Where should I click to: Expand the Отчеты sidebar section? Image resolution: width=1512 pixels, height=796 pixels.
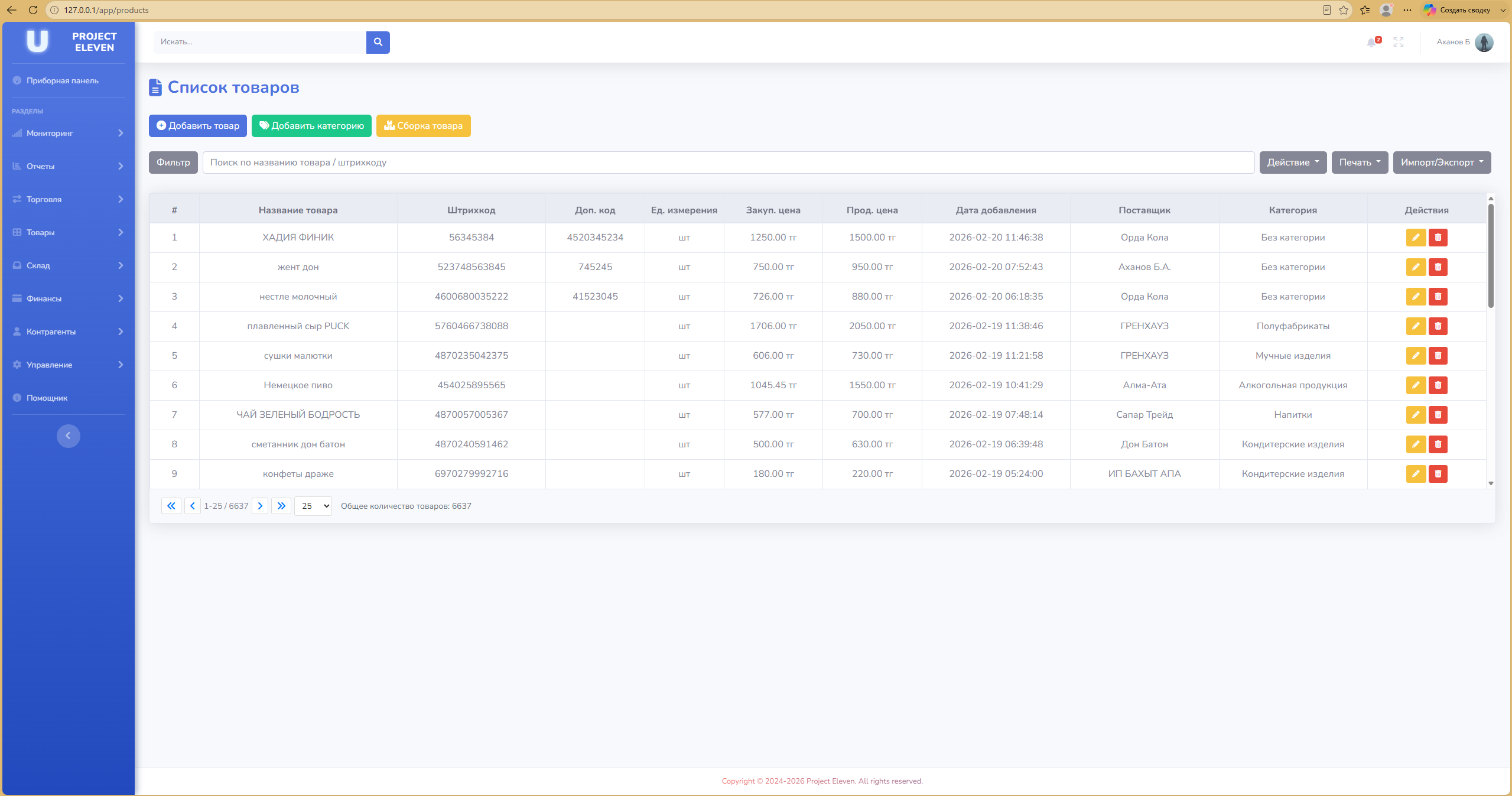point(69,166)
